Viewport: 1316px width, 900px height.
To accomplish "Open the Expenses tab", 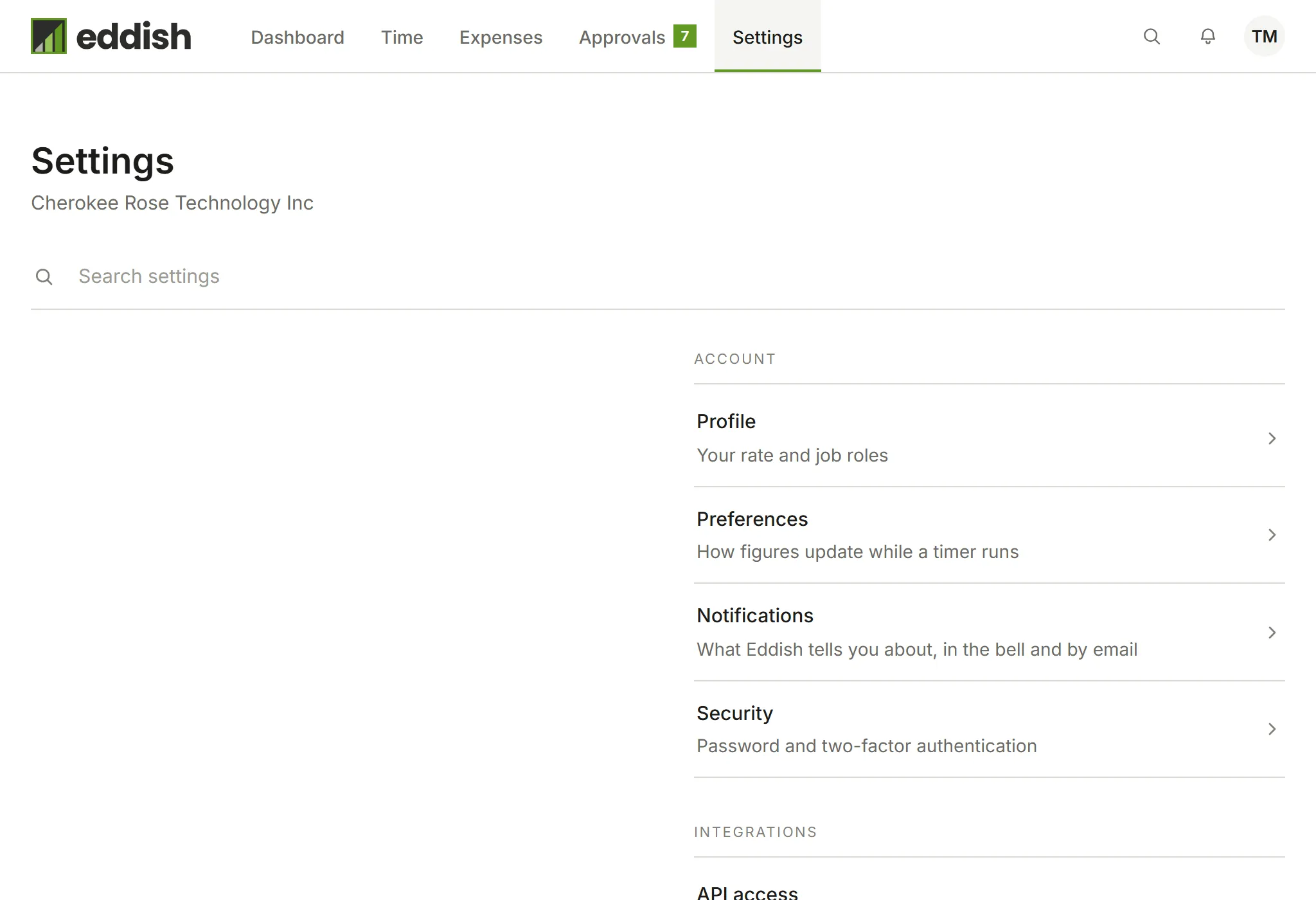I will 501,37.
